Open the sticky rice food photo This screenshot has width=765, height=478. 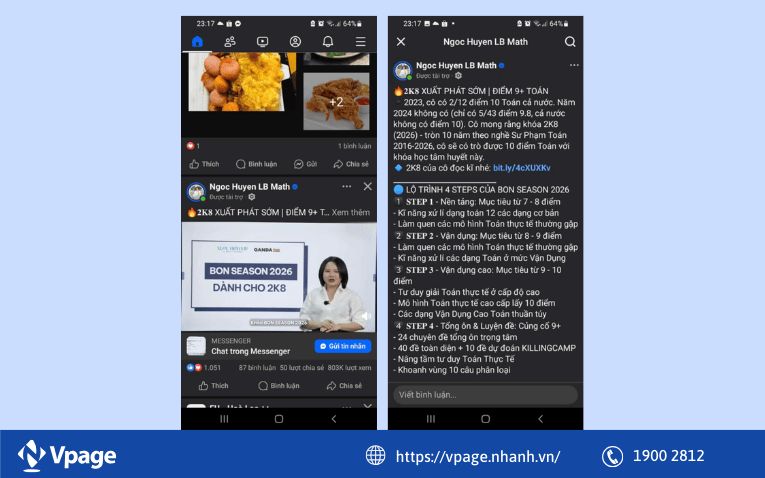coord(236,82)
